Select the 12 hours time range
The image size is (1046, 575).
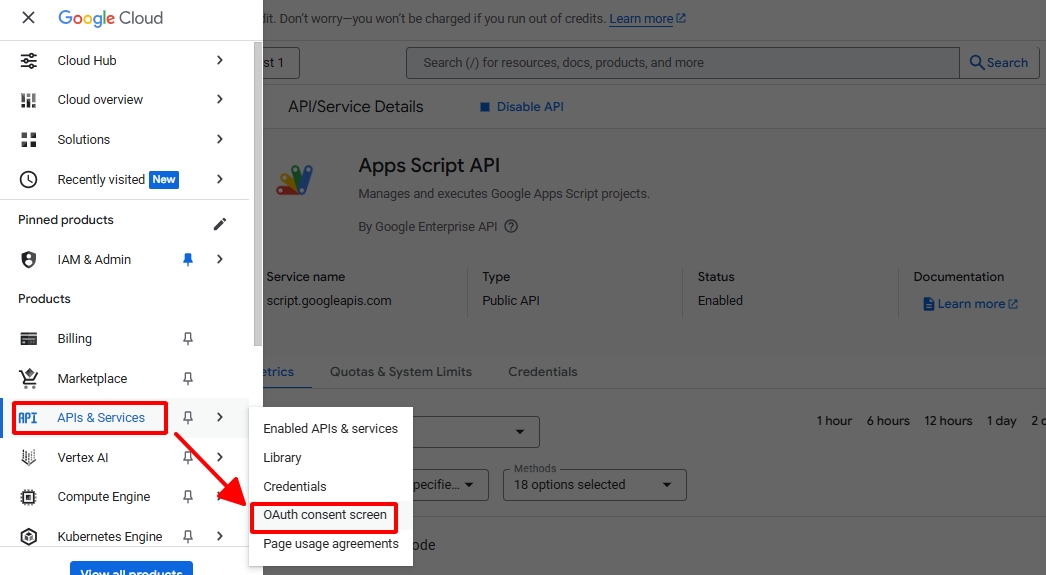(948, 421)
